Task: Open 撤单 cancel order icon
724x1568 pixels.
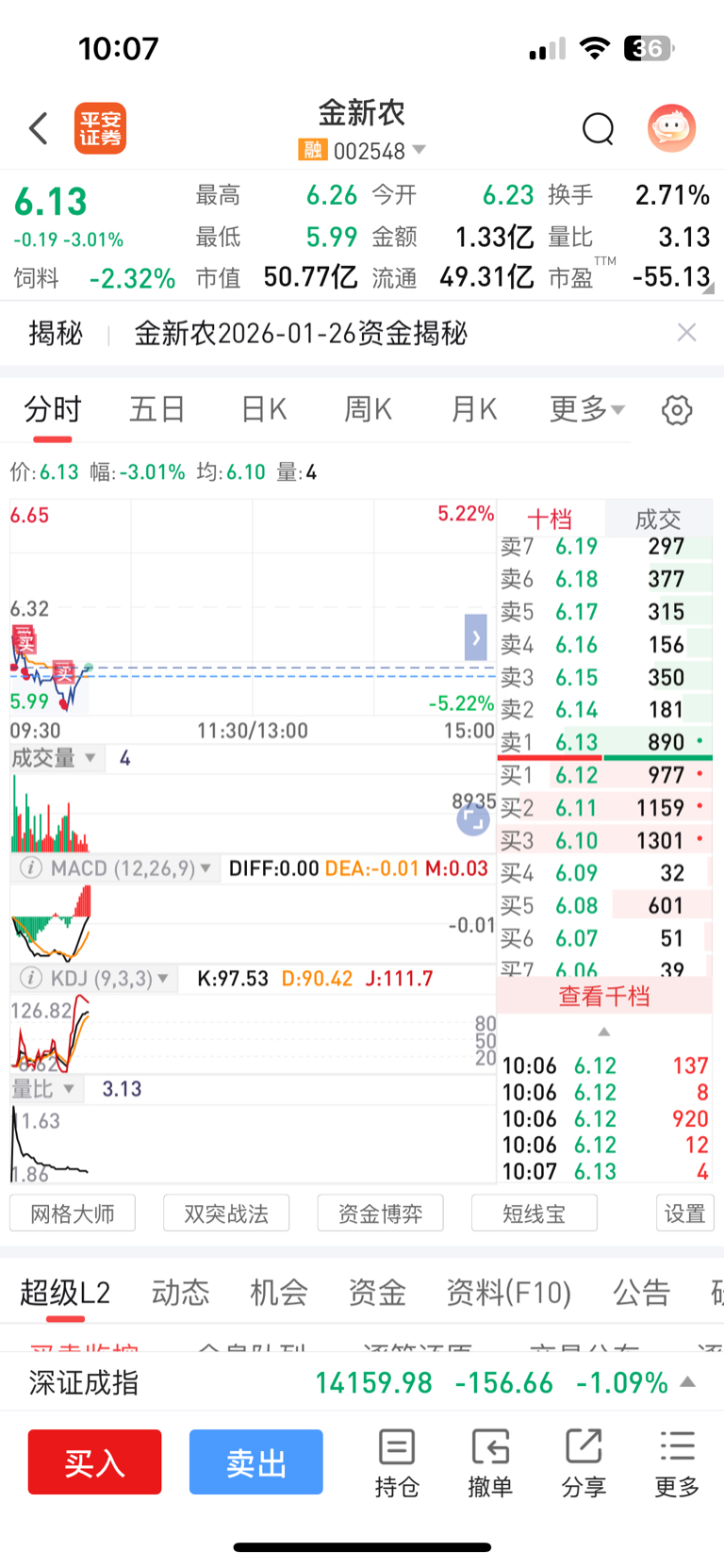Action: pos(490,1463)
